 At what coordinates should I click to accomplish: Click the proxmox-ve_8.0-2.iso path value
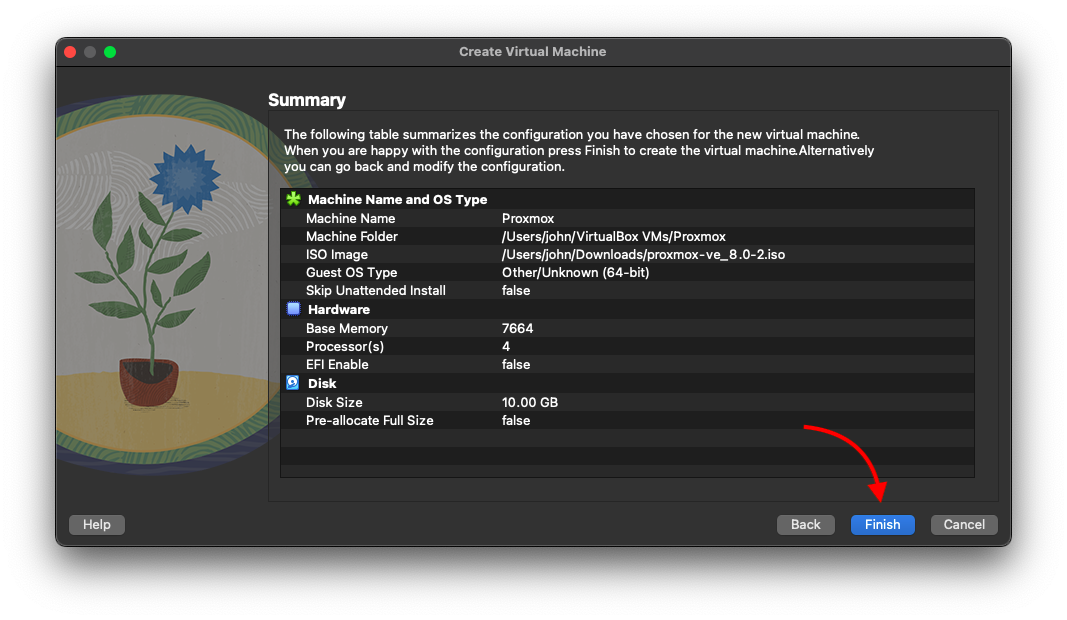(x=643, y=255)
